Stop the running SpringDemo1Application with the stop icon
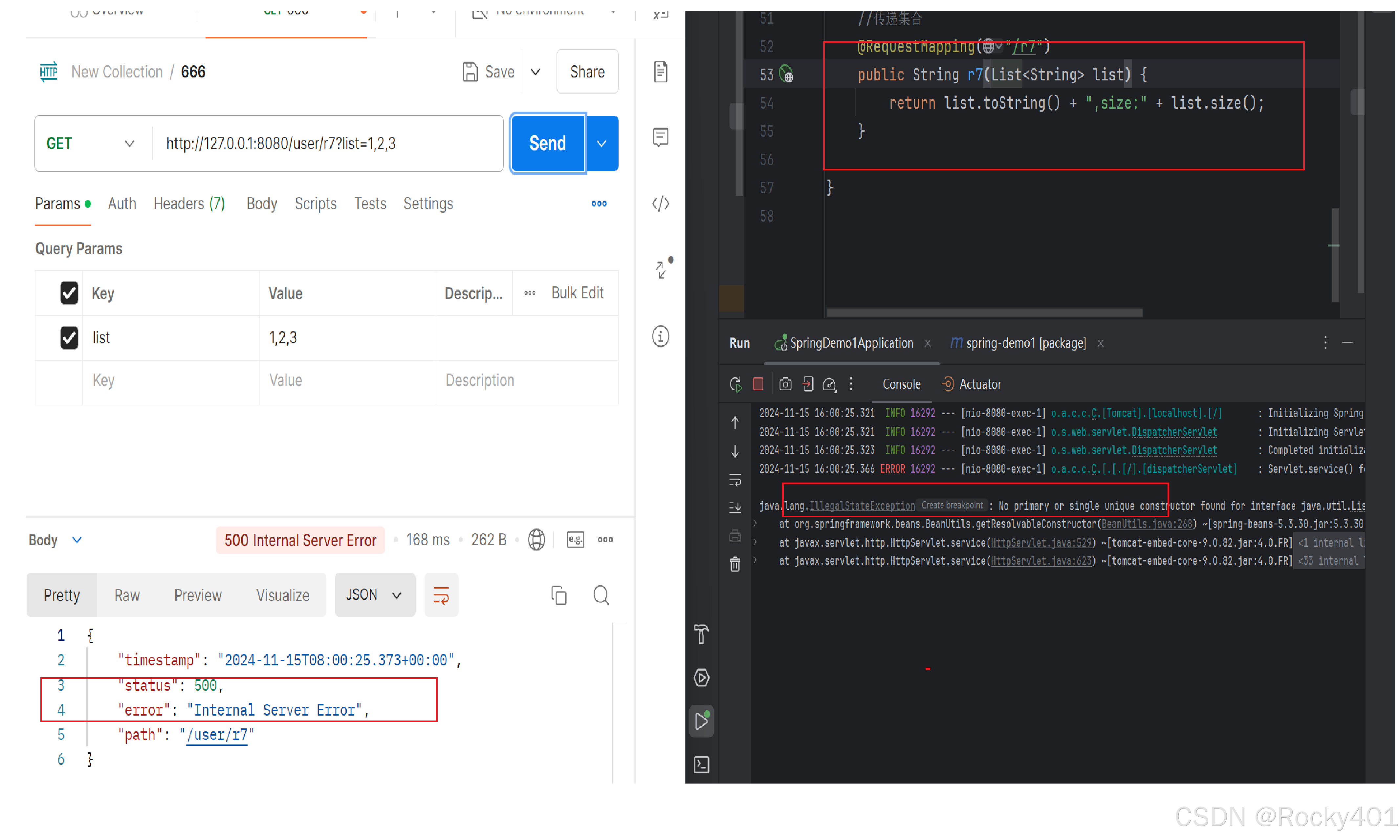Viewport: 1400px width, 840px height. coord(758,384)
